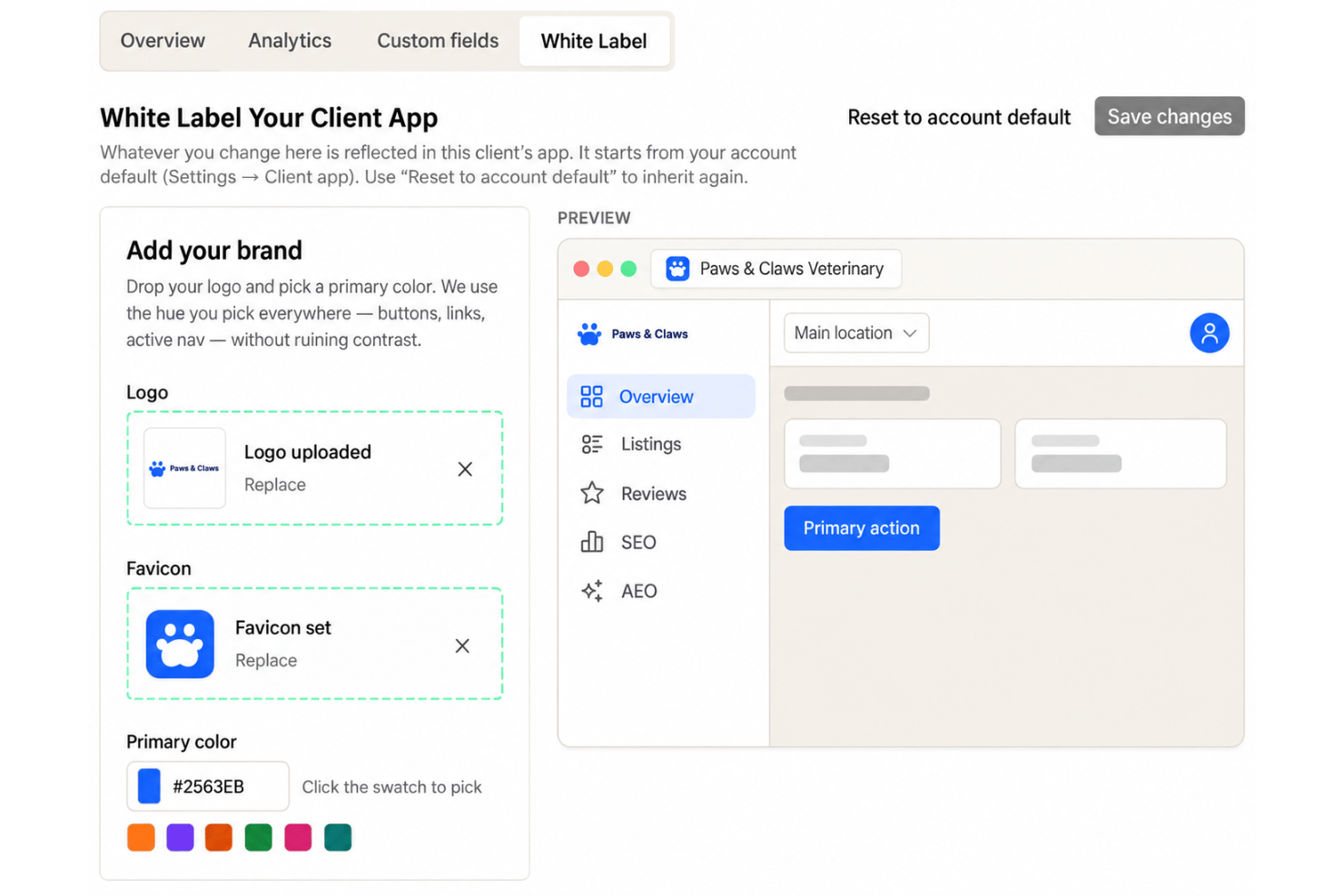Pick the purple preset color
This screenshot has height=896, width=1344.
point(180,837)
